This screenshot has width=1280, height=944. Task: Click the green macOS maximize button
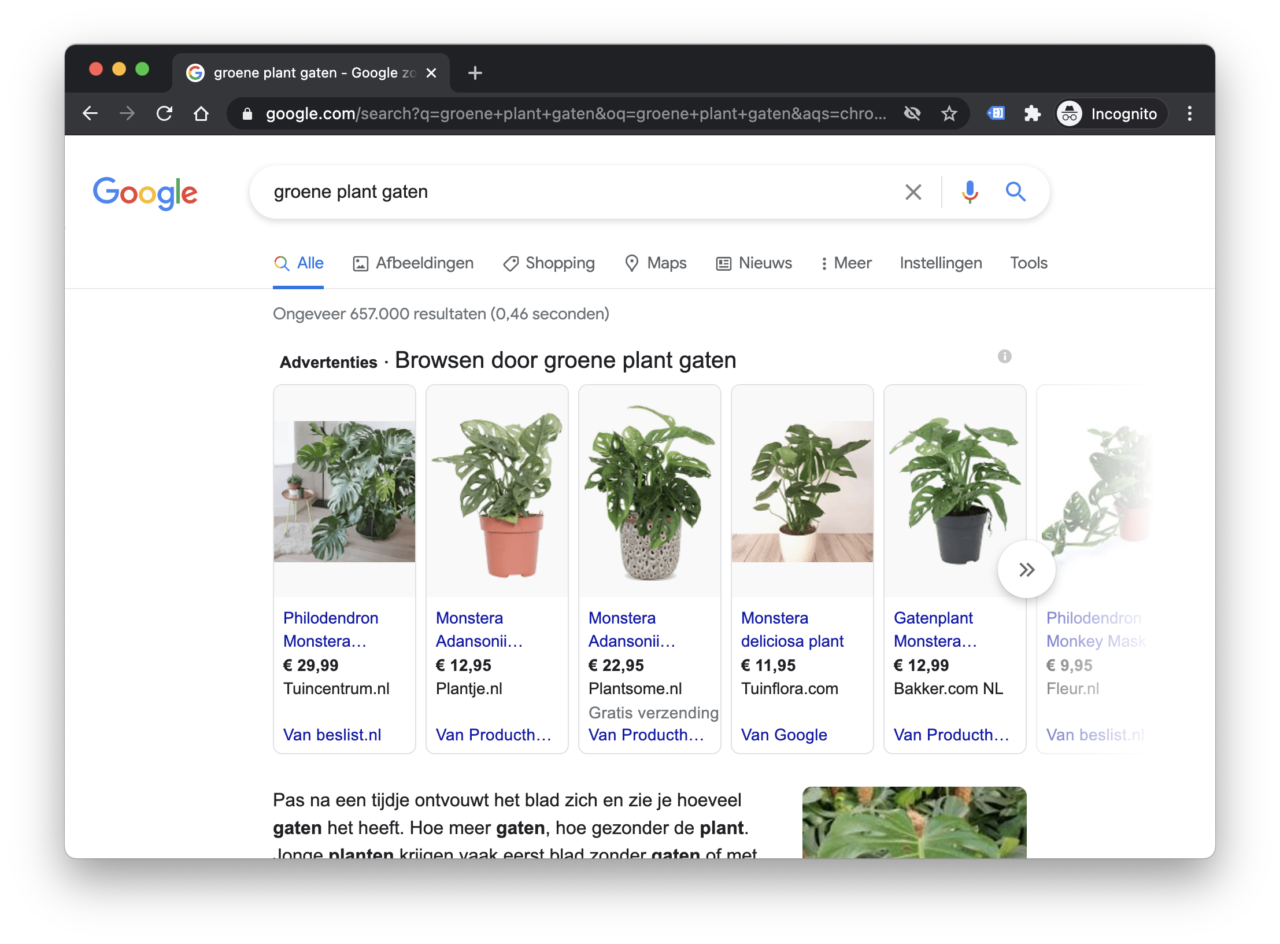click(142, 69)
